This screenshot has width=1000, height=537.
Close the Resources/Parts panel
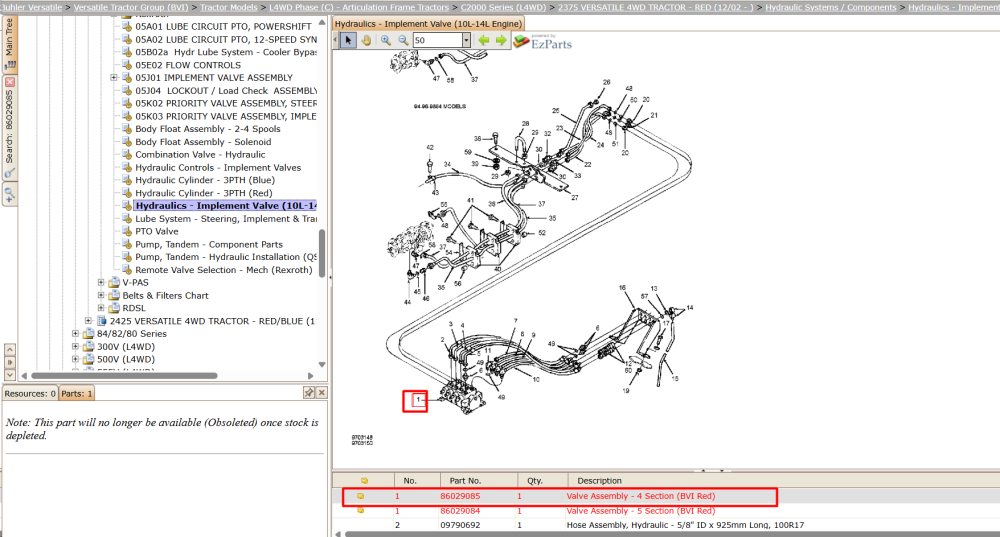click(321, 393)
